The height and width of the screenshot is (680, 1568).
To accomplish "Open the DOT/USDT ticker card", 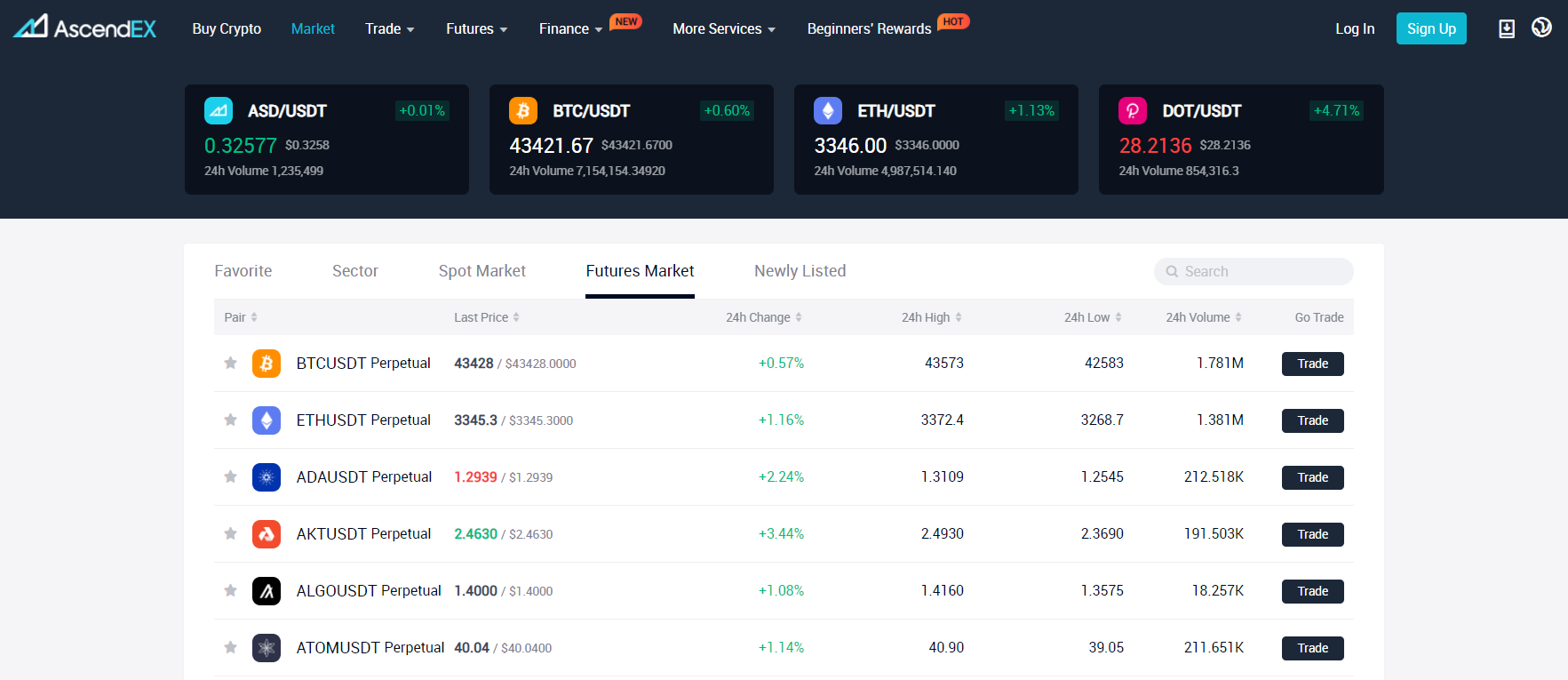I will [x=1241, y=140].
